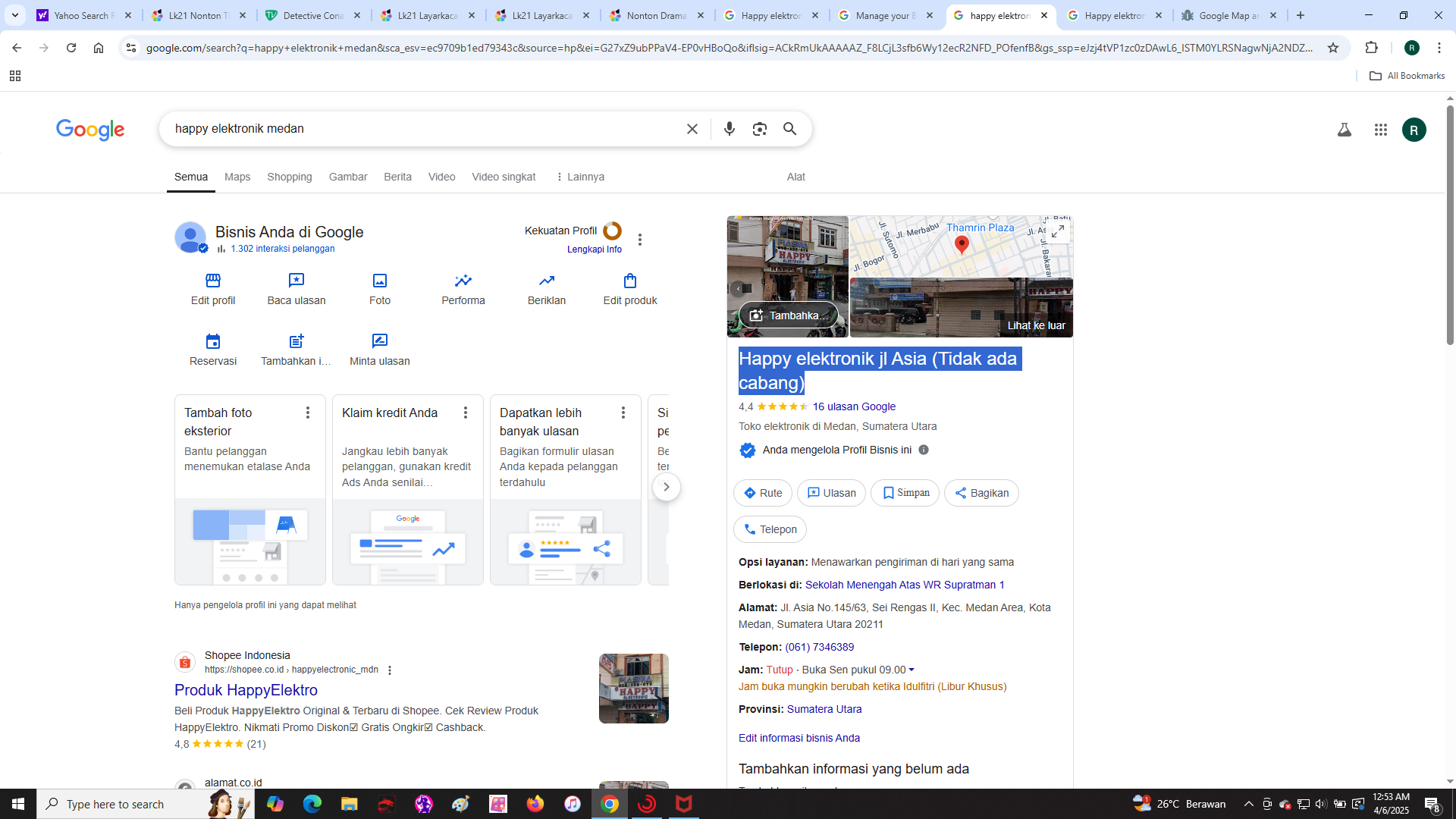
Task: Expand the business hours dropdown arrow
Action: [x=912, y=670]
